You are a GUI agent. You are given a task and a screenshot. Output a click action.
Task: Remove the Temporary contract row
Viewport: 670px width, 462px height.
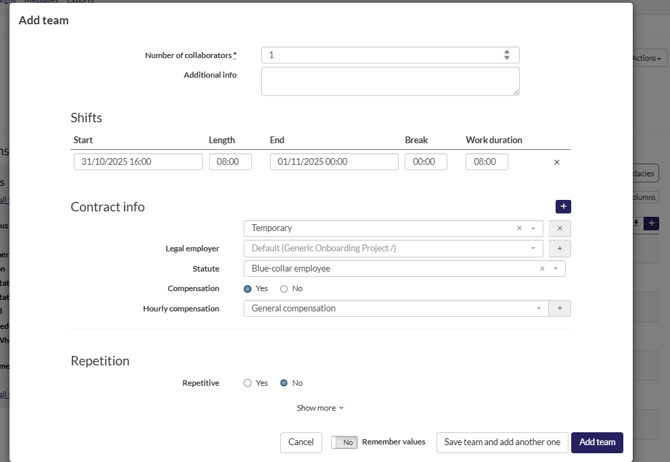click(x=560, y=228)
